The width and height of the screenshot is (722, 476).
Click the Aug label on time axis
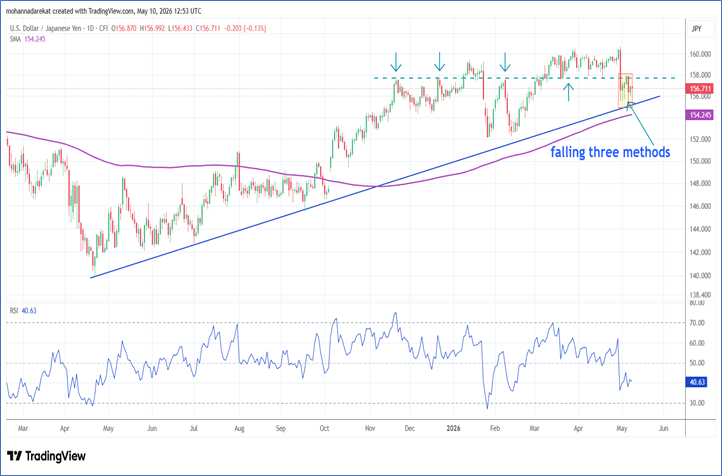(239, 429)
